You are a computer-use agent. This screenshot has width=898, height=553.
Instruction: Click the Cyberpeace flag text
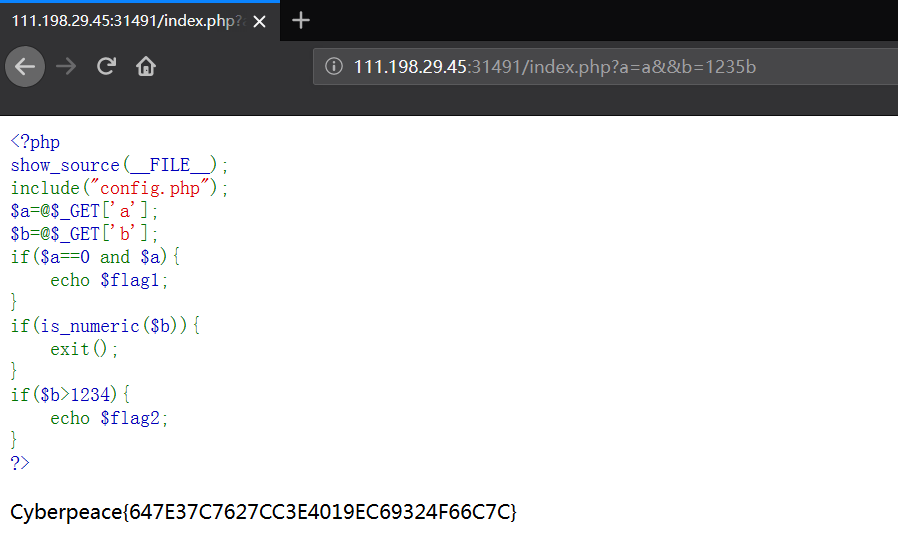(x=263, y=512)
